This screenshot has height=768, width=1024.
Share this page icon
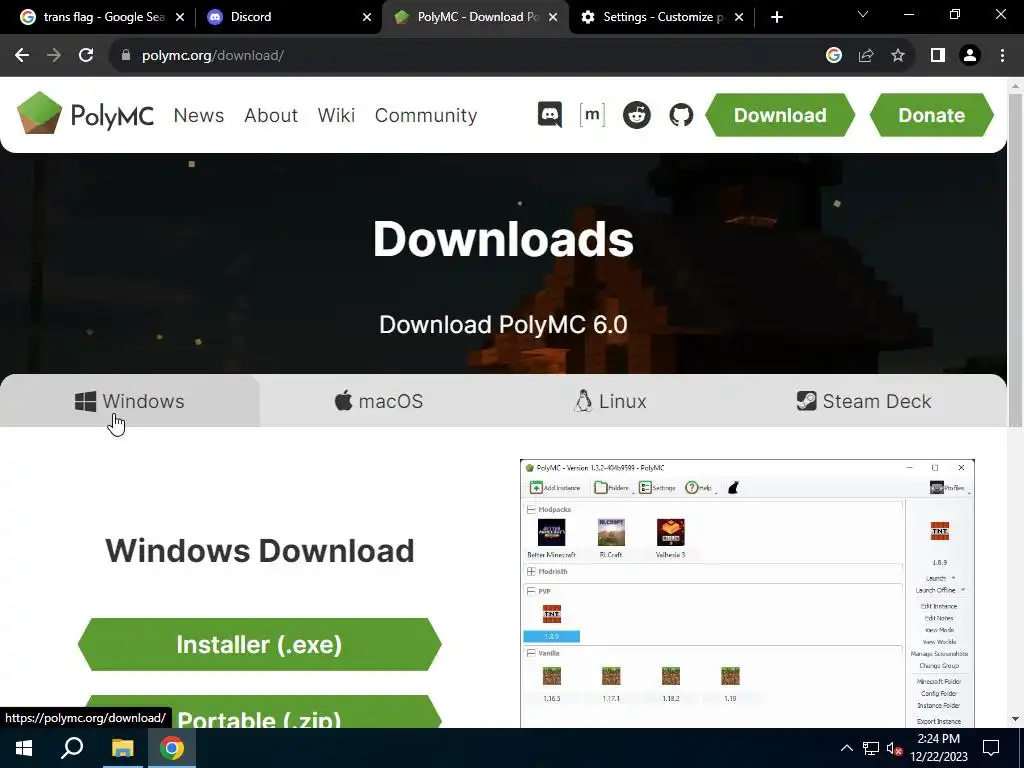866,56
